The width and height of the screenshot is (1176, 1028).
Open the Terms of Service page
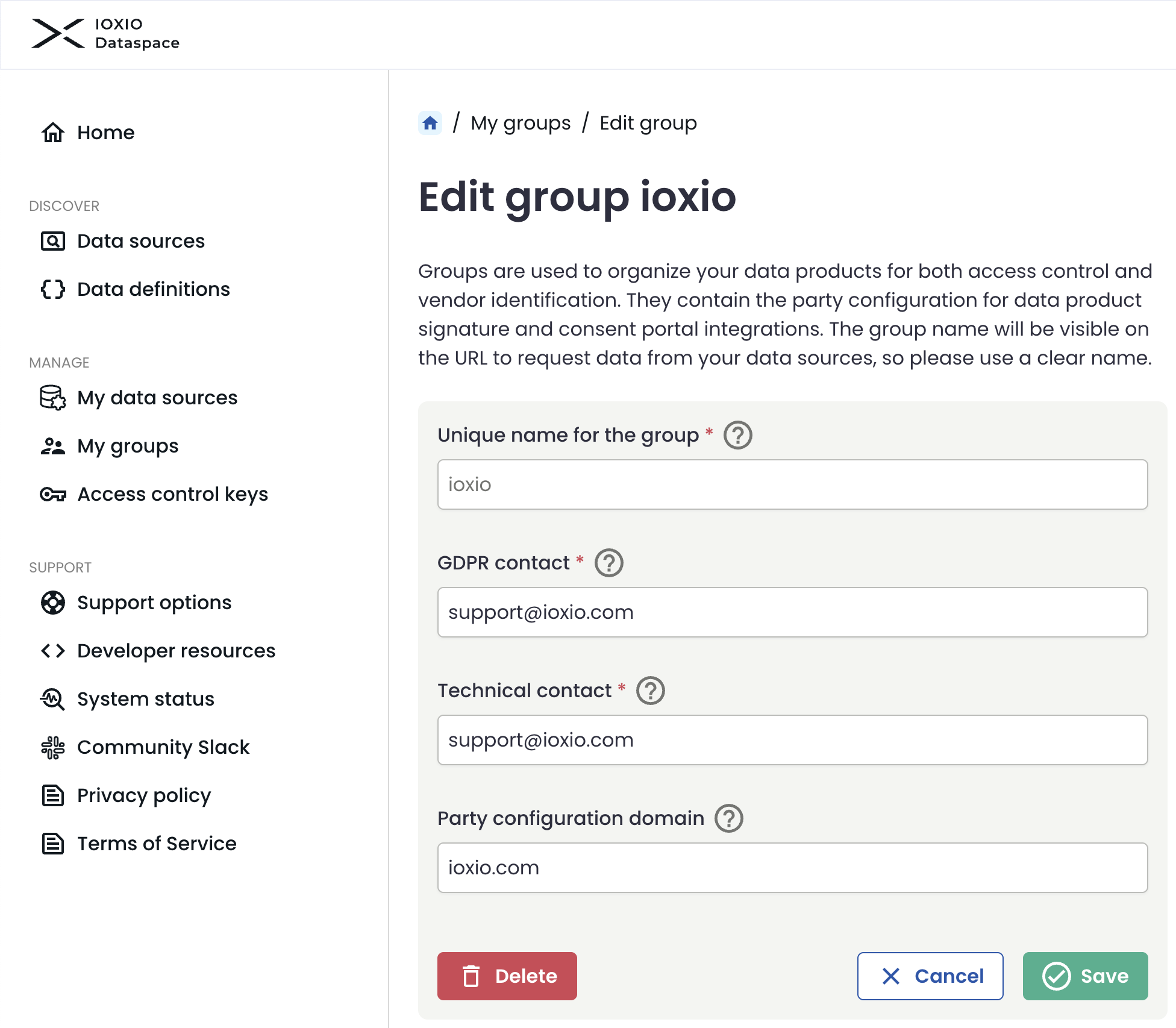pos(156,844)
